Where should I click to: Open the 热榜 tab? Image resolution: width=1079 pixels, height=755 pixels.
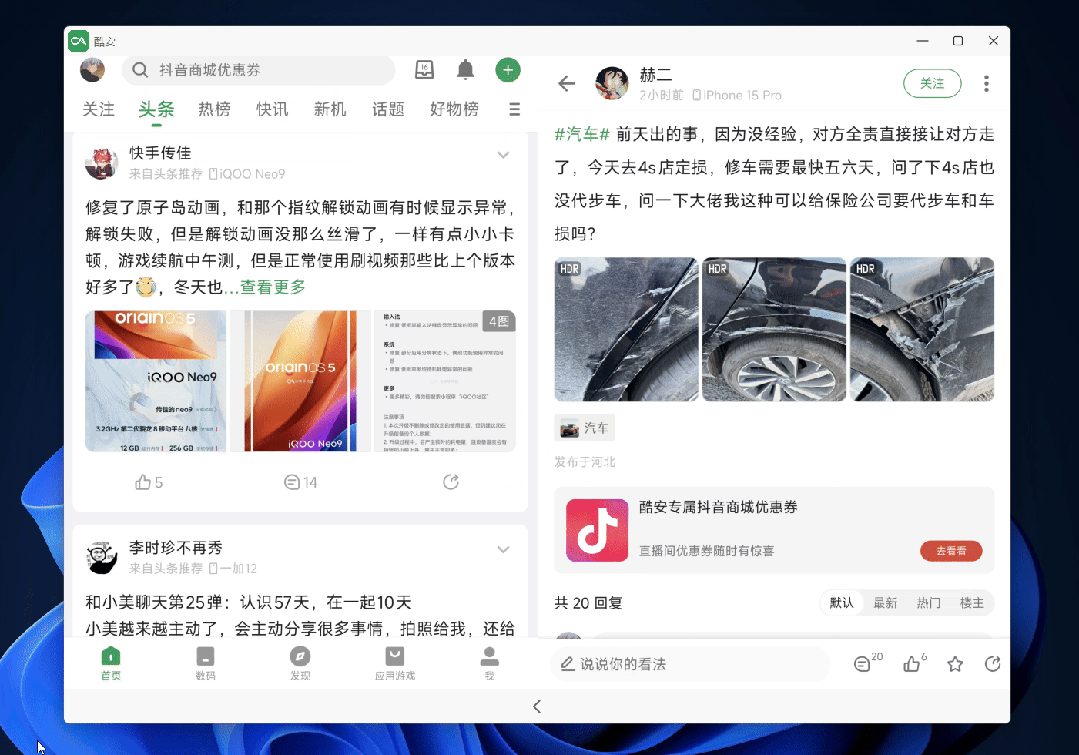[x=214, y=109]
